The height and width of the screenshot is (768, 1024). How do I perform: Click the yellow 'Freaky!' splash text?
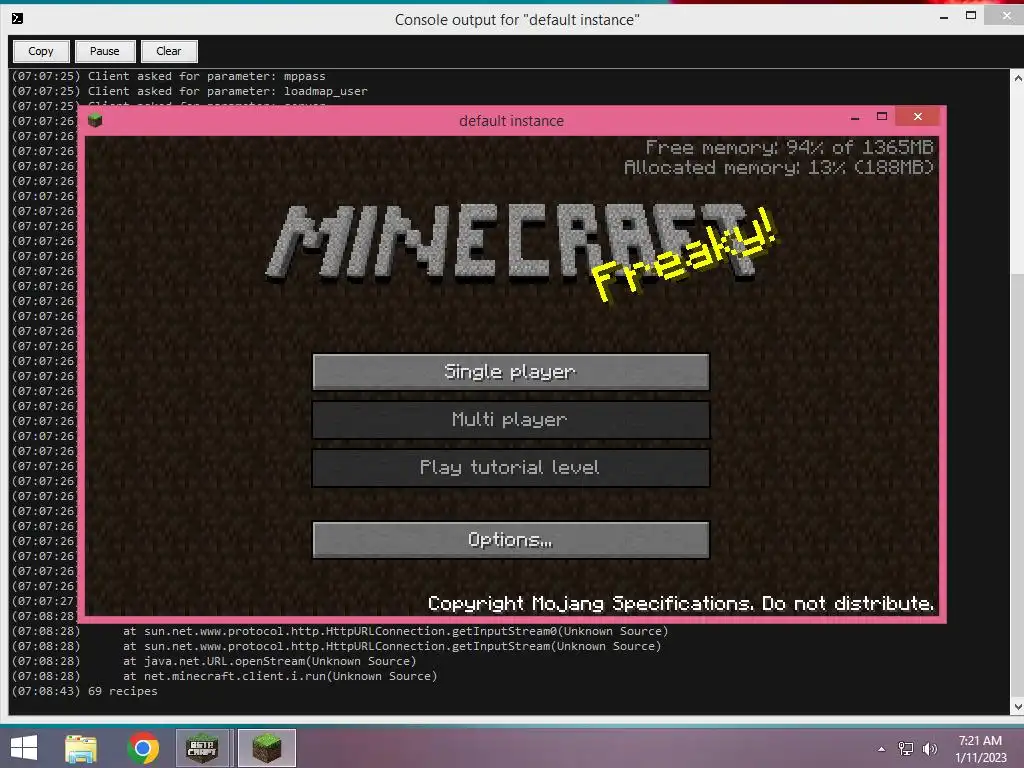pyautogui.click(x=684, y=256)
